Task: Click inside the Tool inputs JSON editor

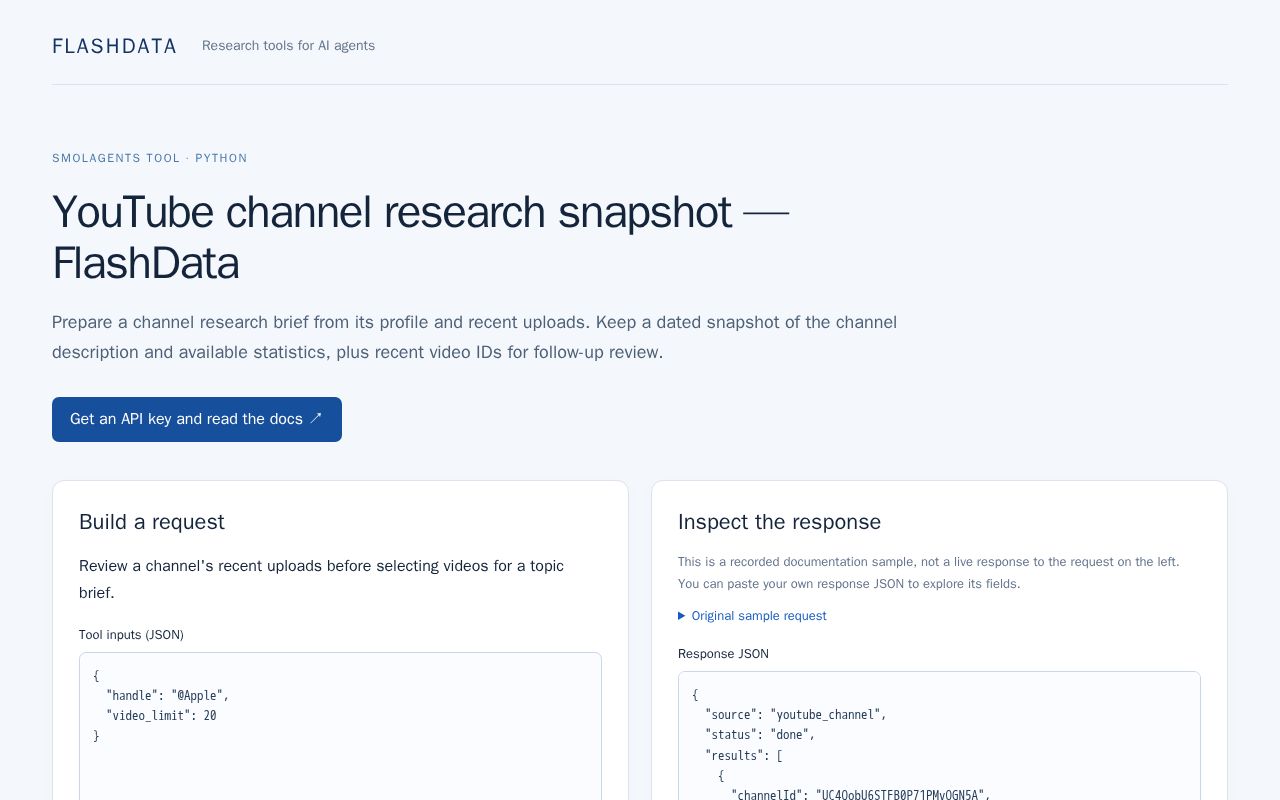Action: 340,726
